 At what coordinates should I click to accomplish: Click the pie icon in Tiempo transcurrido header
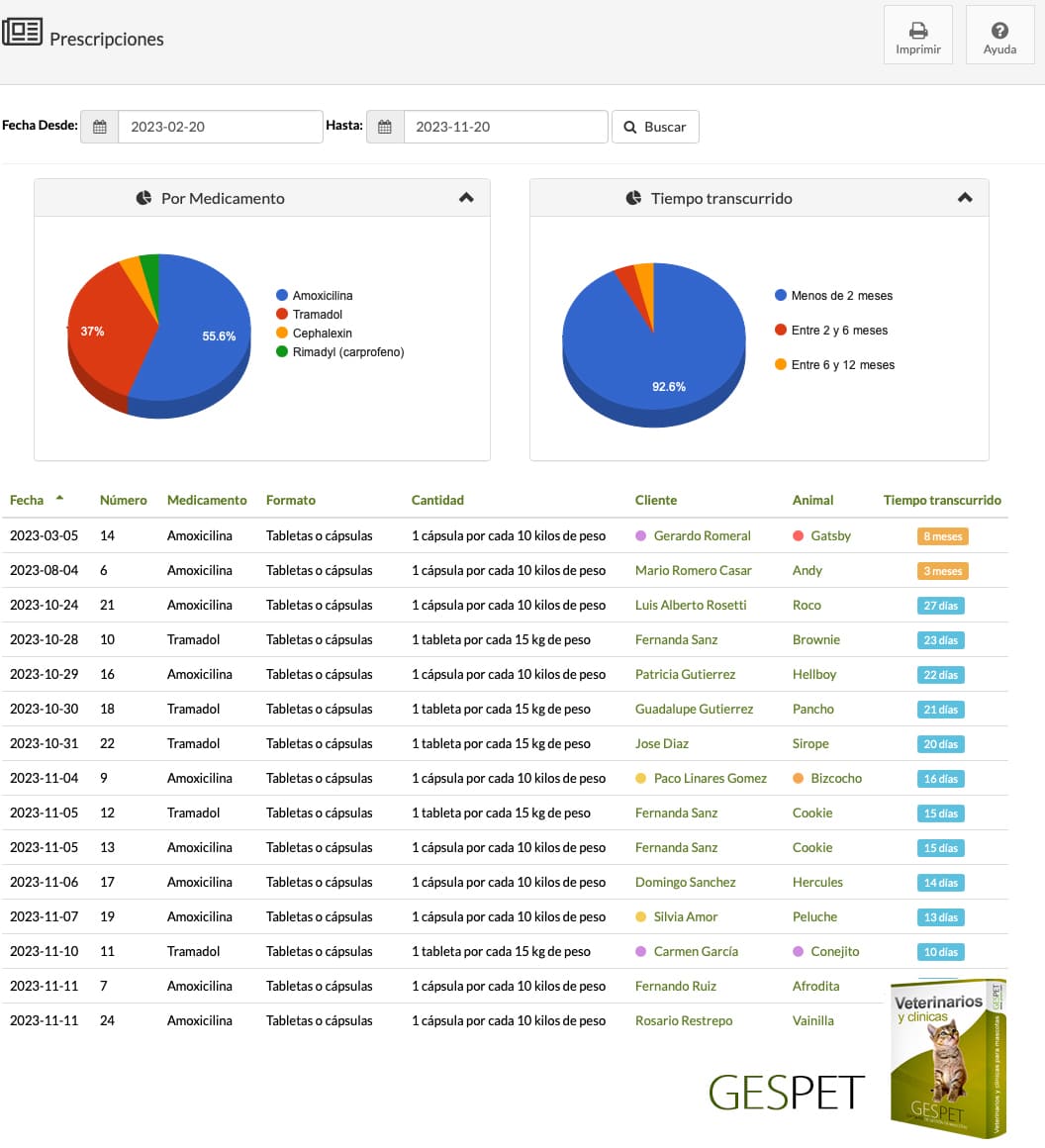tap(633, 198)
